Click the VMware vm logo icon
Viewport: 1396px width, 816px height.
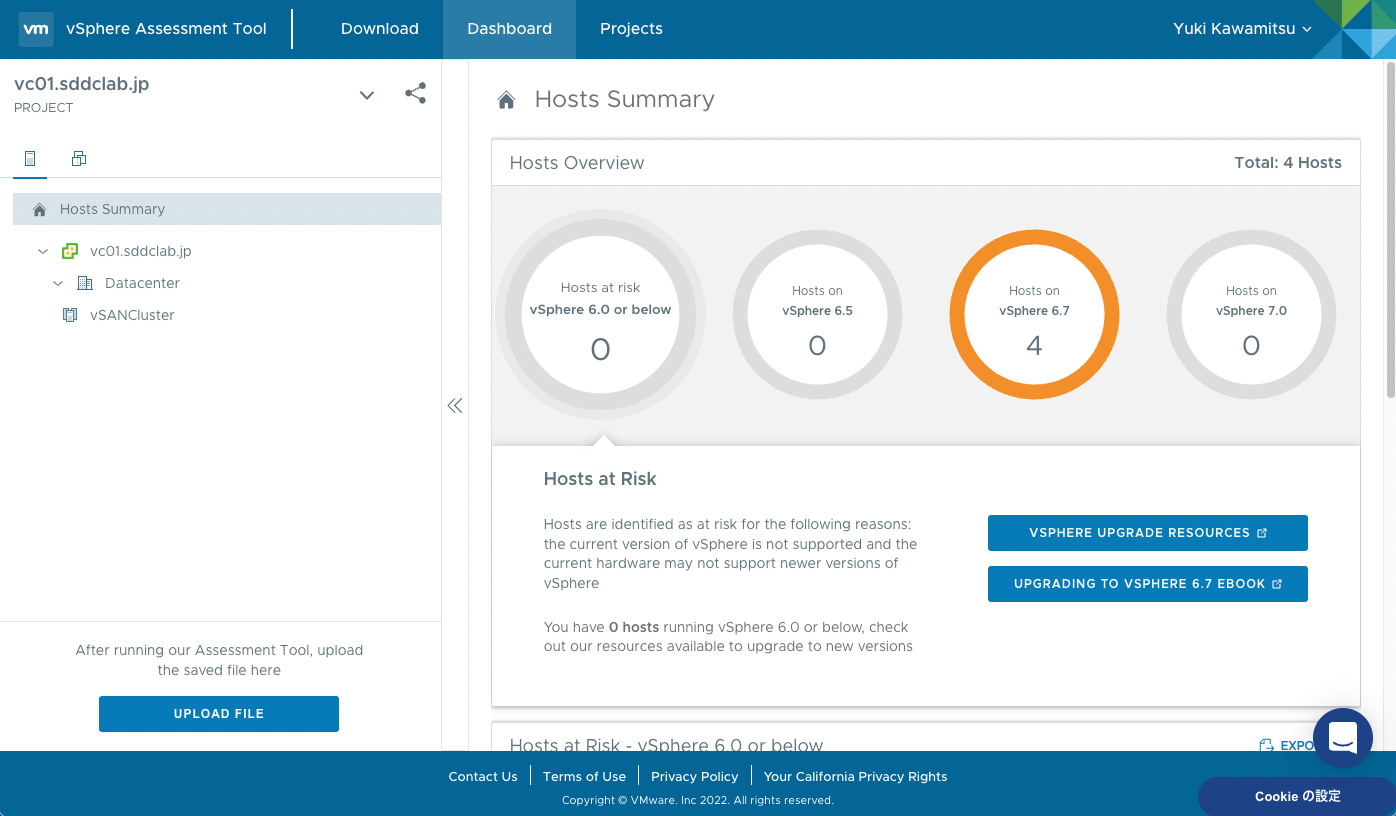click(x=36, y=29)
